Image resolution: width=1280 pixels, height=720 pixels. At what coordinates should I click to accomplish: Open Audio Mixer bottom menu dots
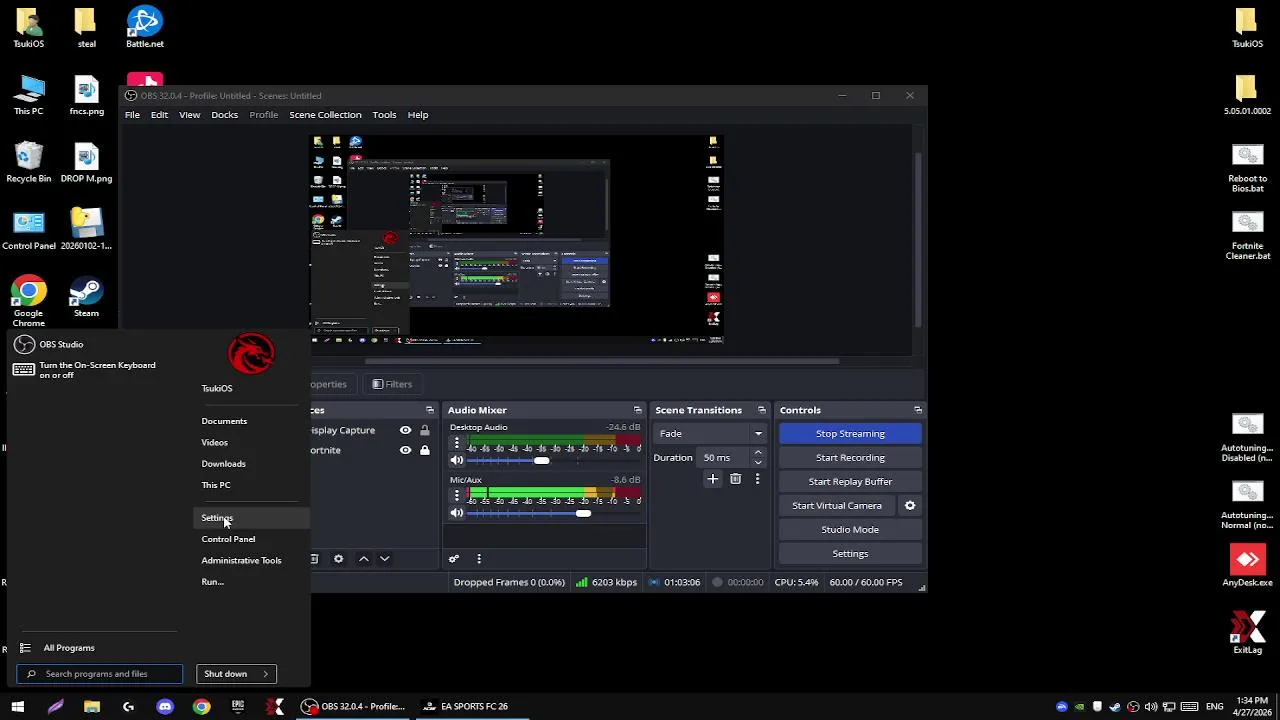(x=479, y=559)
